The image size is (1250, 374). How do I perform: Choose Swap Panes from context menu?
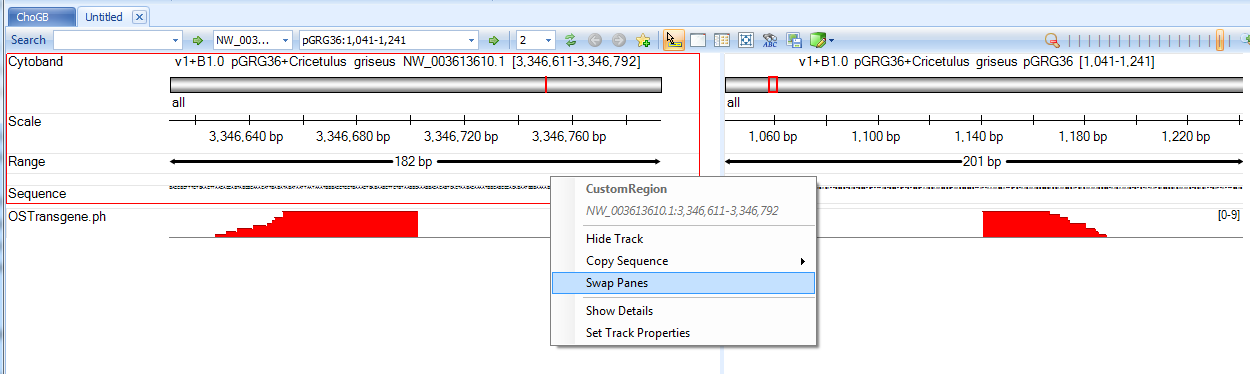(684, 283)
